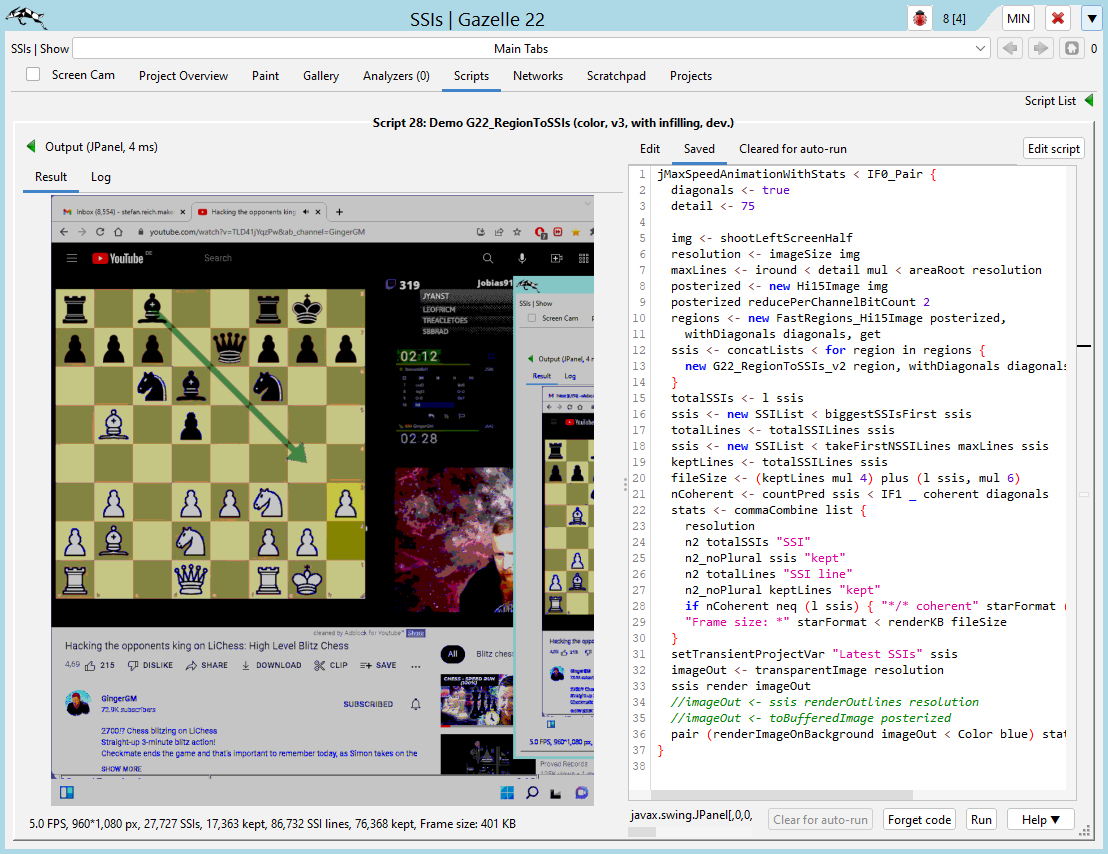Click the ladybug bug-report icon
Screen dimensions: 1108x854
coord(919,18)
